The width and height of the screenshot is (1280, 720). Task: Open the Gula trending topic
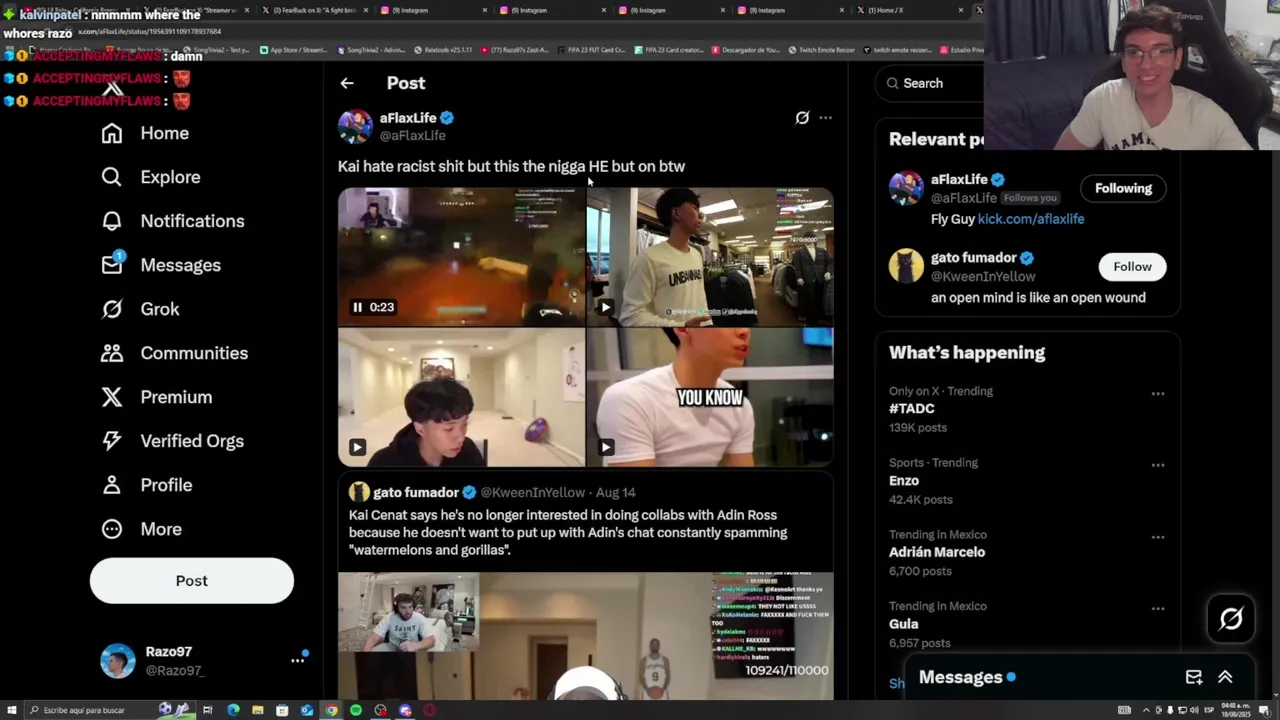click(904, 624)
